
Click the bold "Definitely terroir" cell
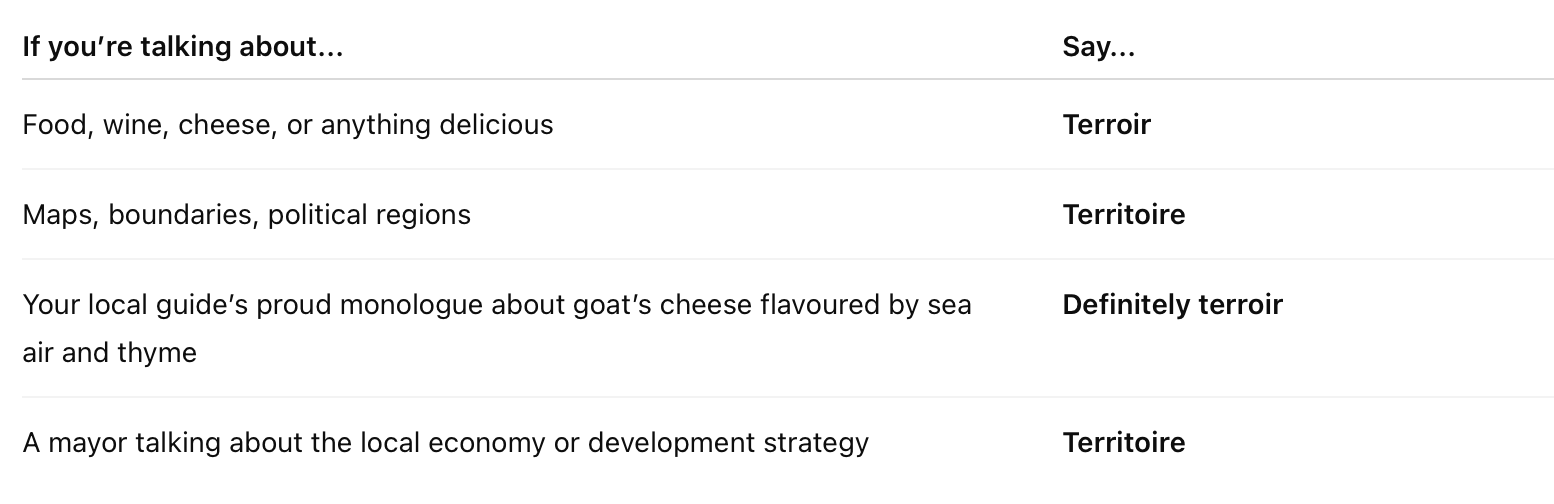pyautogui.click(x=1172, y=304)
